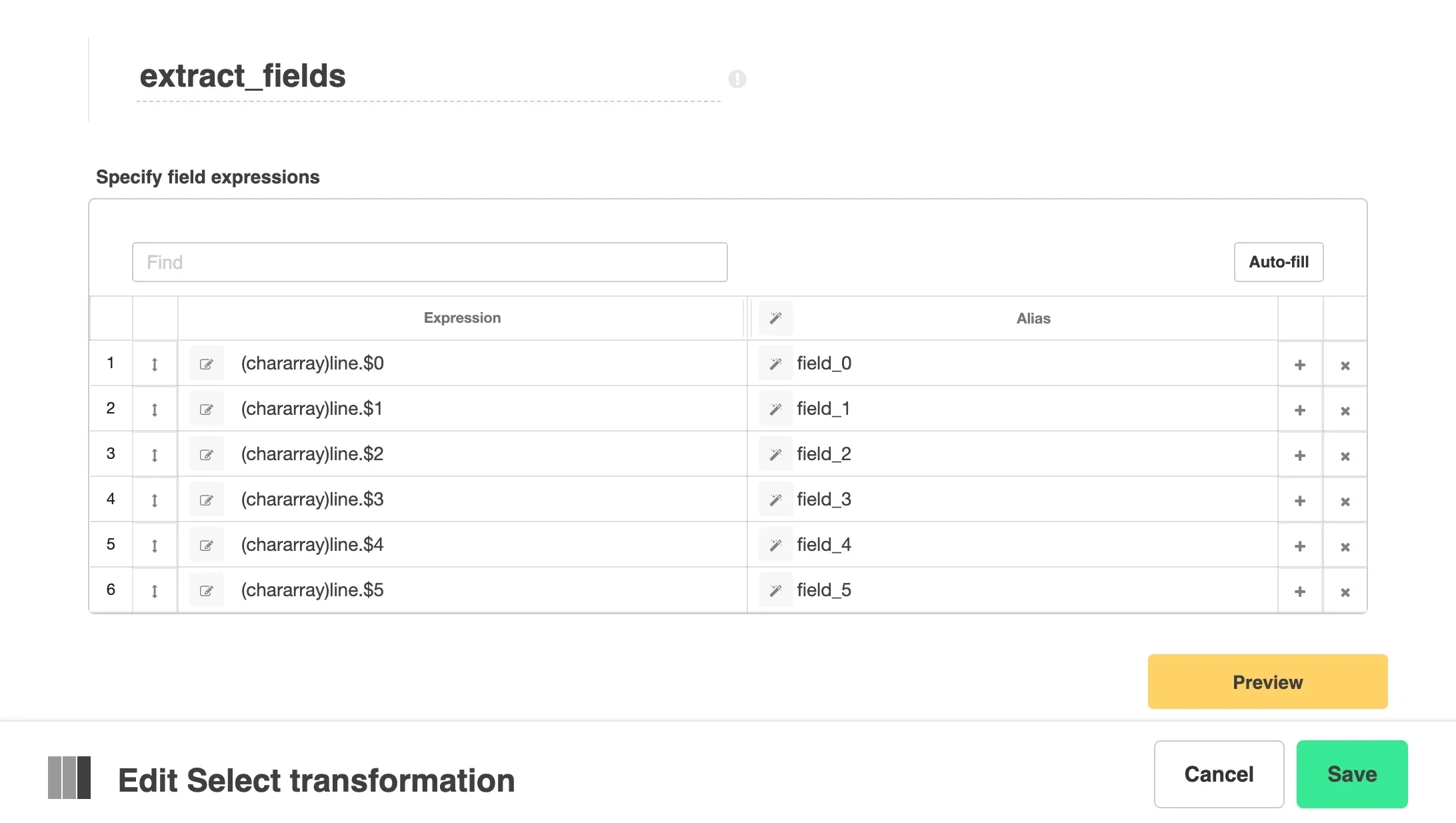Remove the field_1 row
The height and width of the screenshot is (823, 1456).
pyautogui.click(x=1345, y=409)
